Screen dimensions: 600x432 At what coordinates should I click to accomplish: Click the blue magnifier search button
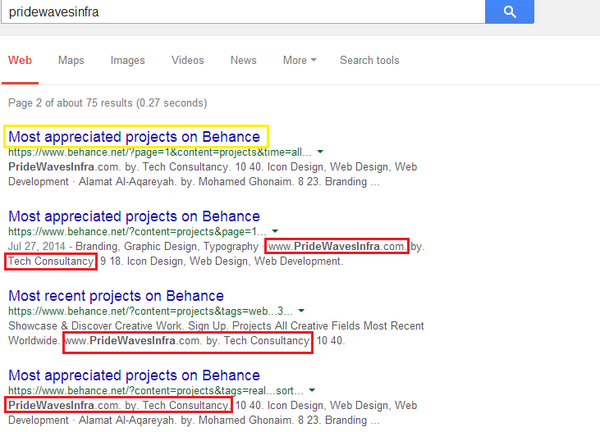coord(509,11)
